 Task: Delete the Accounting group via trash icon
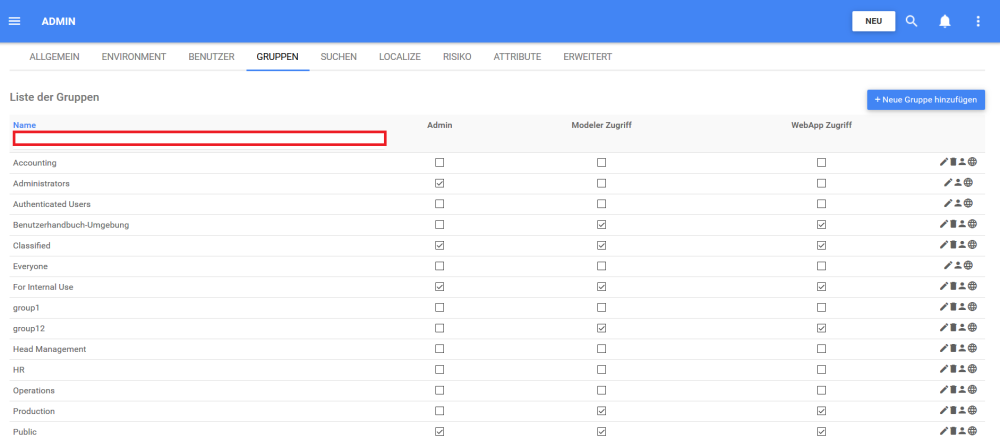(x=953, y=163)
